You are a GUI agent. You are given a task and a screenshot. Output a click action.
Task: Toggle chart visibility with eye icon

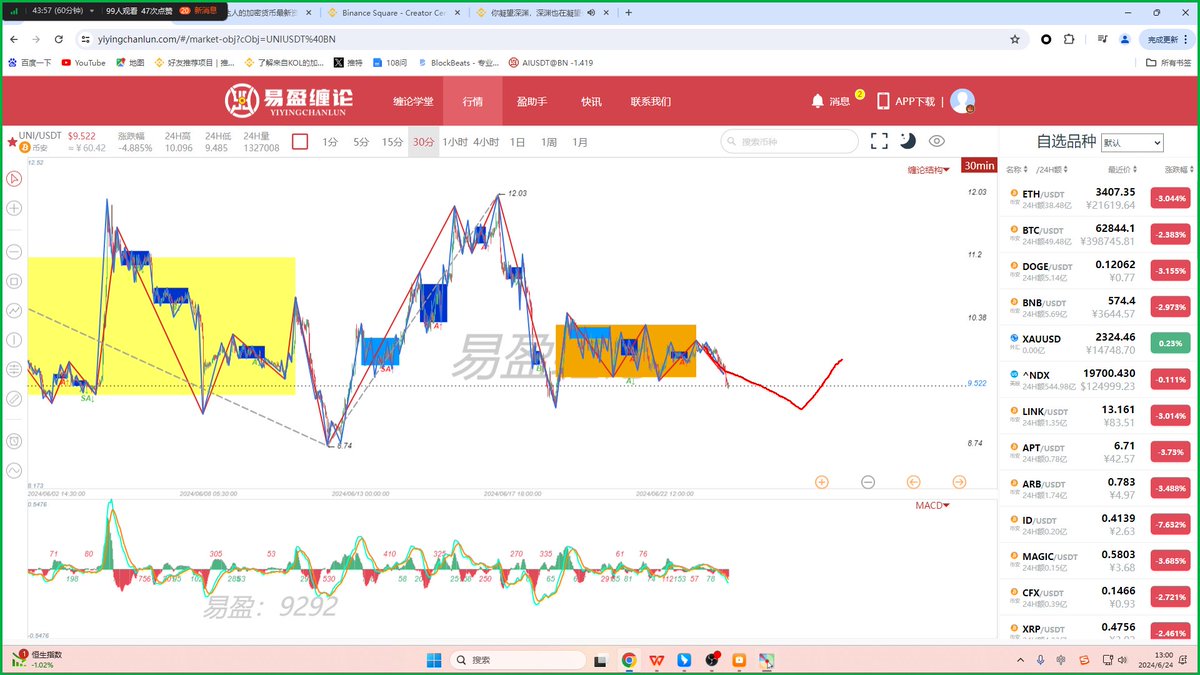point(936,141)
